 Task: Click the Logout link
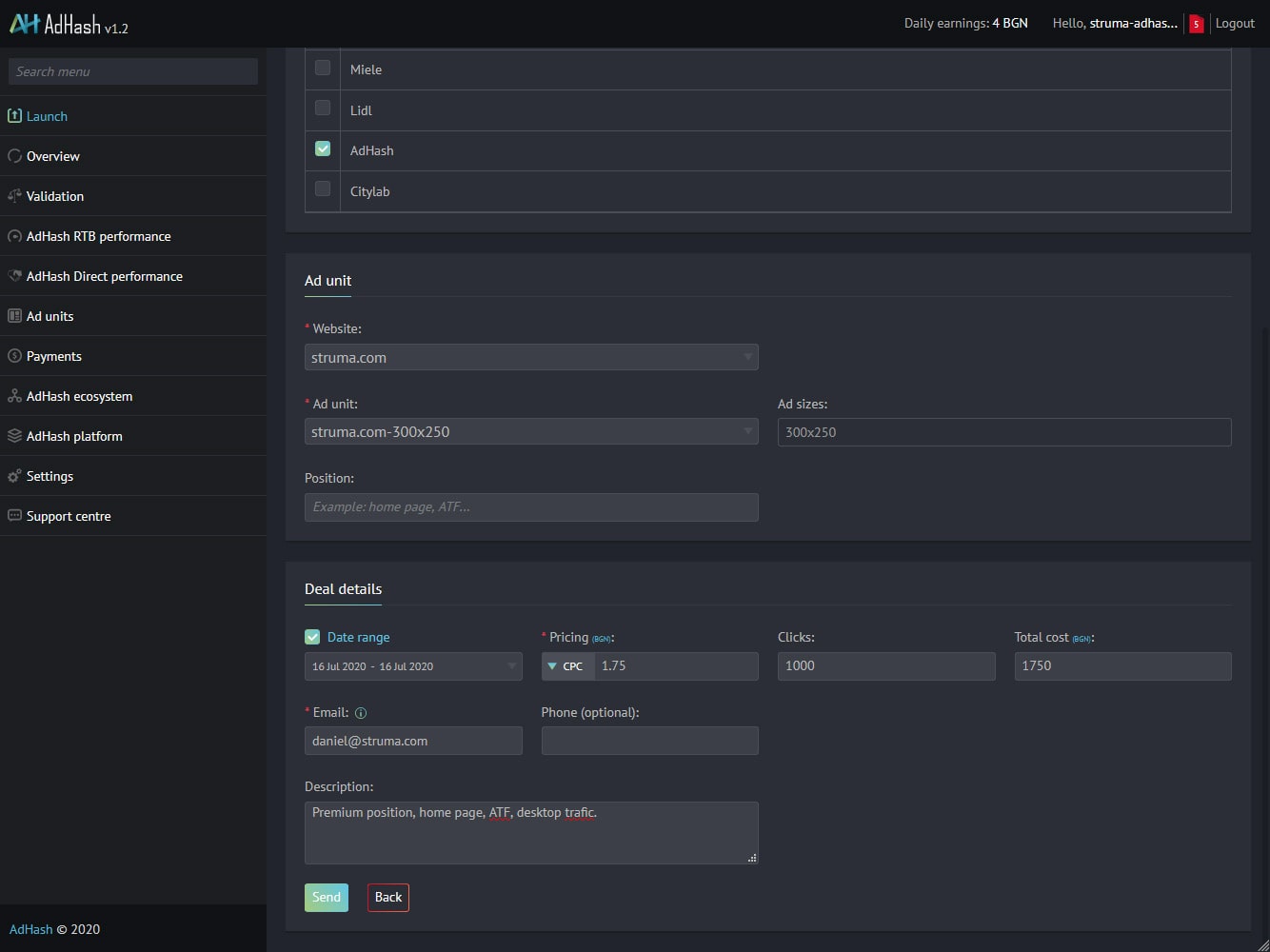point(1235,23)
